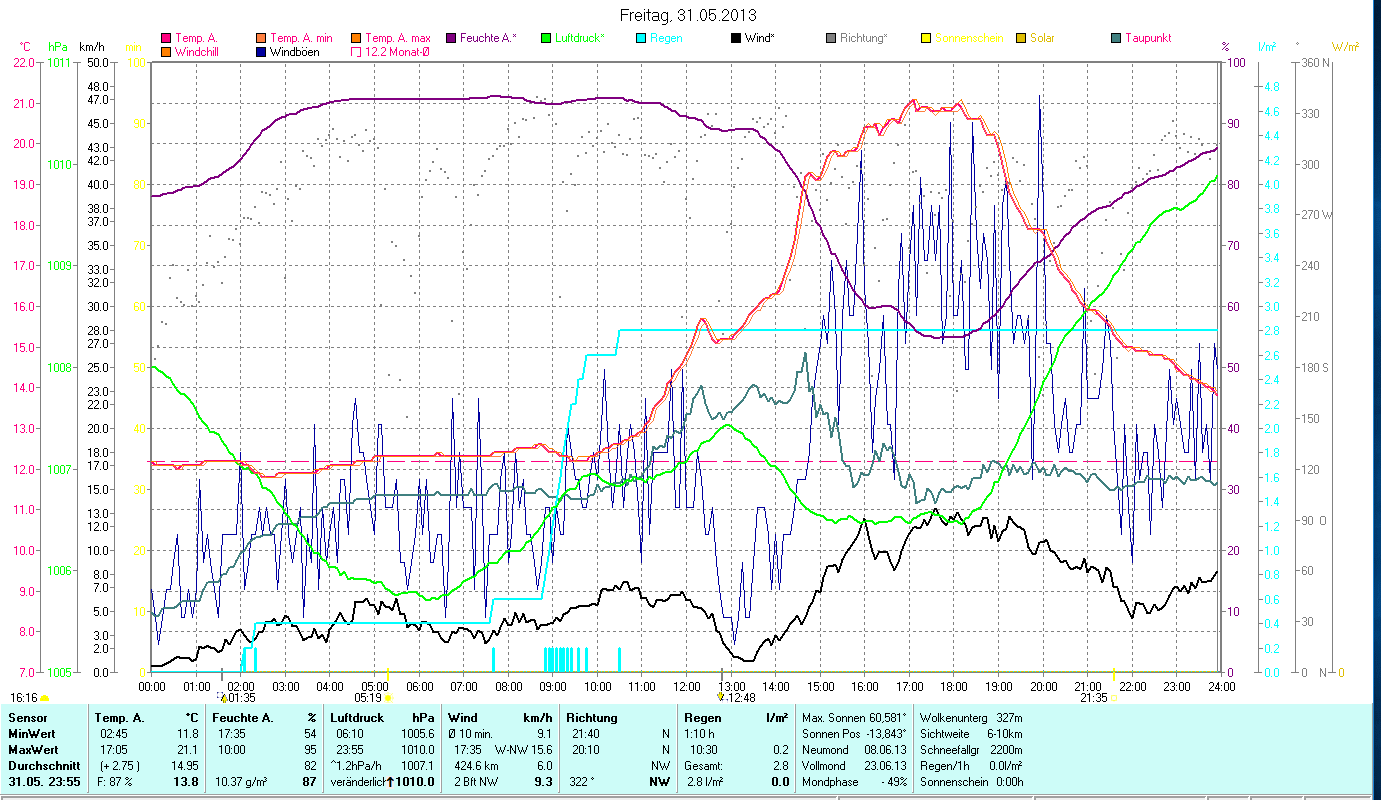Select the green Luftdruck* legend swatch

click(545, 38)
